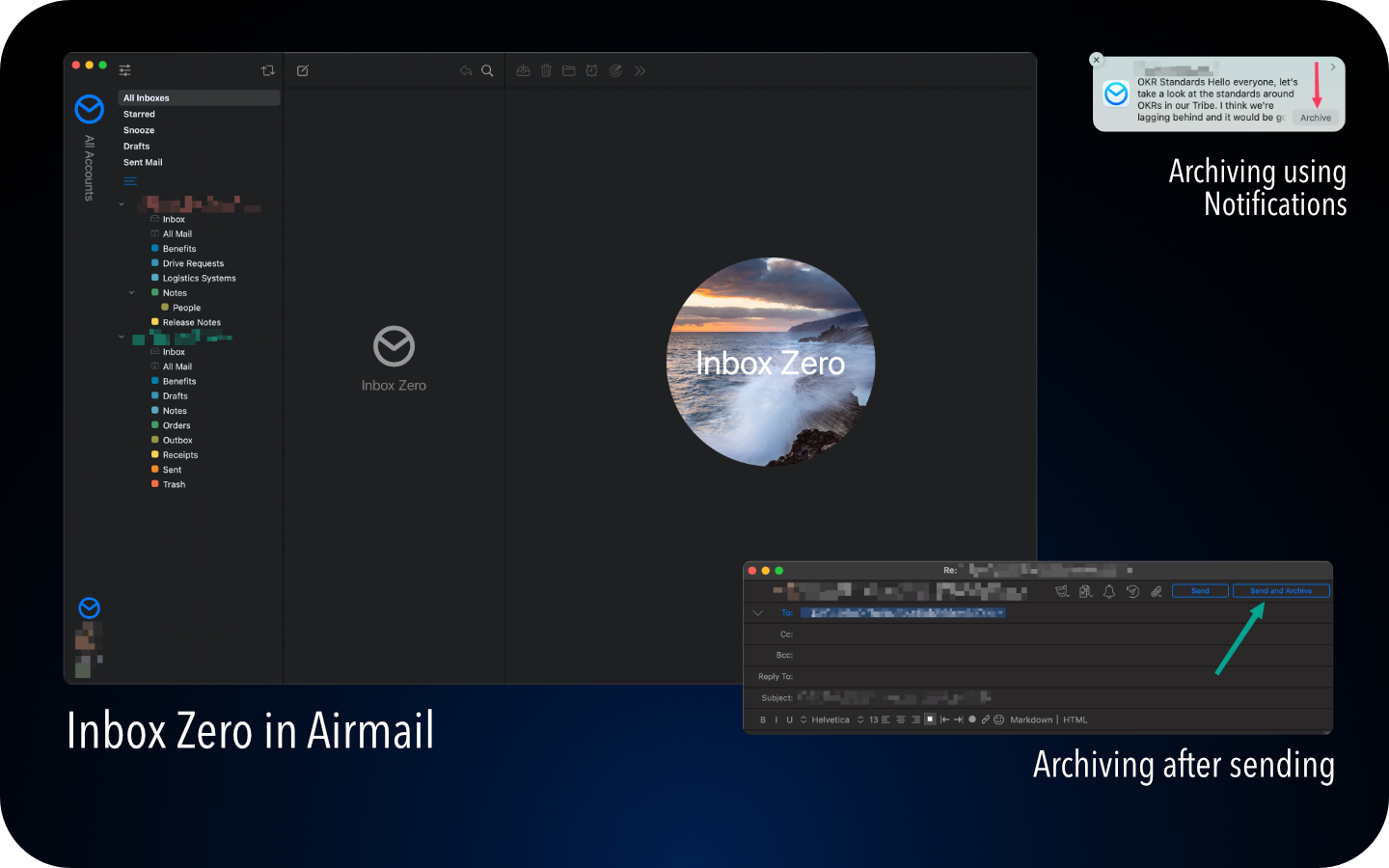Toggle underline formatting in compose window
Viewport: 1389px width, 868px height.
789,719
